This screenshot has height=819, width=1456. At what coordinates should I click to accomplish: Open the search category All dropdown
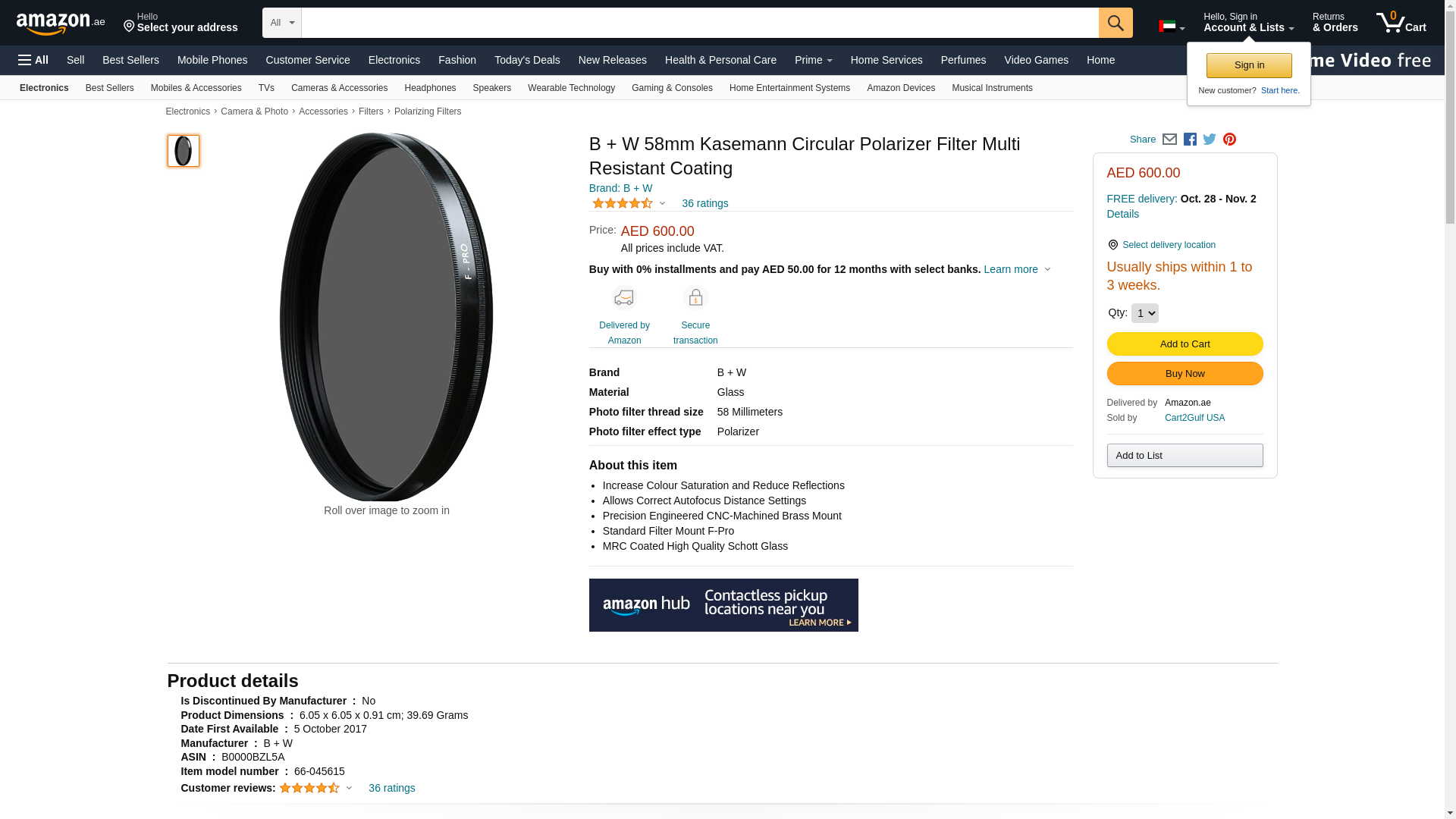coord(281,23)
